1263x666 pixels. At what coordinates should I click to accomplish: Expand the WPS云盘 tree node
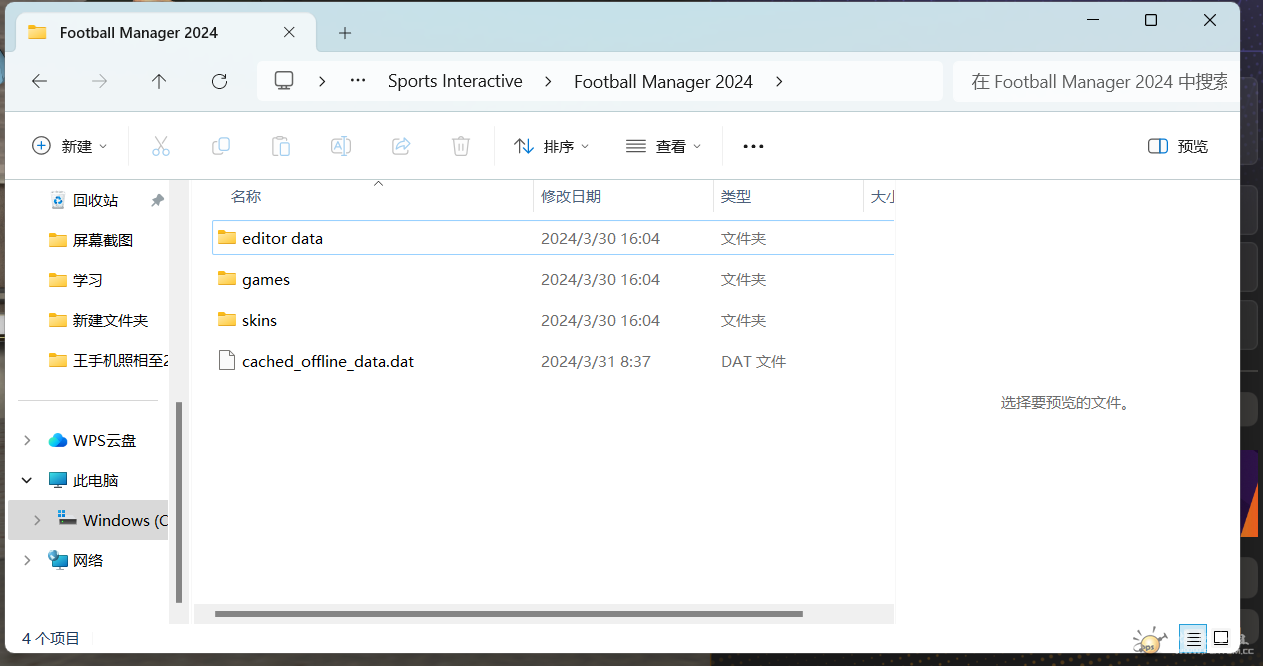click(x=27, y=440)
